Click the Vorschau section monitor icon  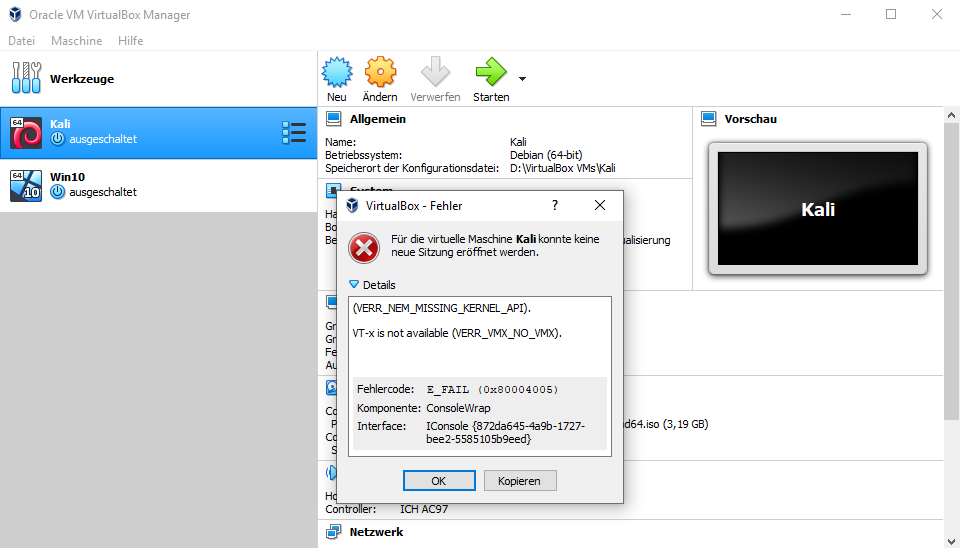pos(708,119)
